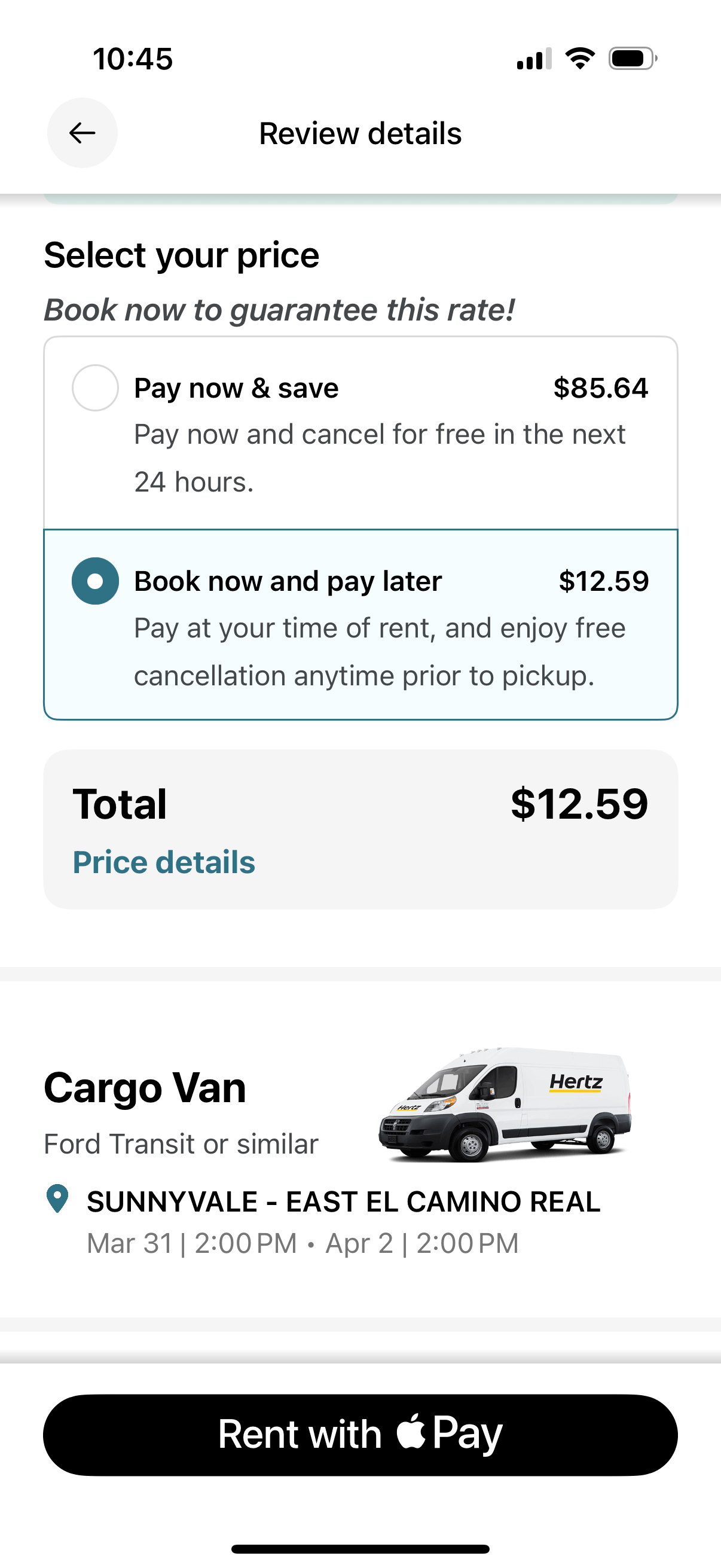Tap the battery indicator icon
Image resolution: width=721 pixels, height=1568 pixels.
click(632, 59)
